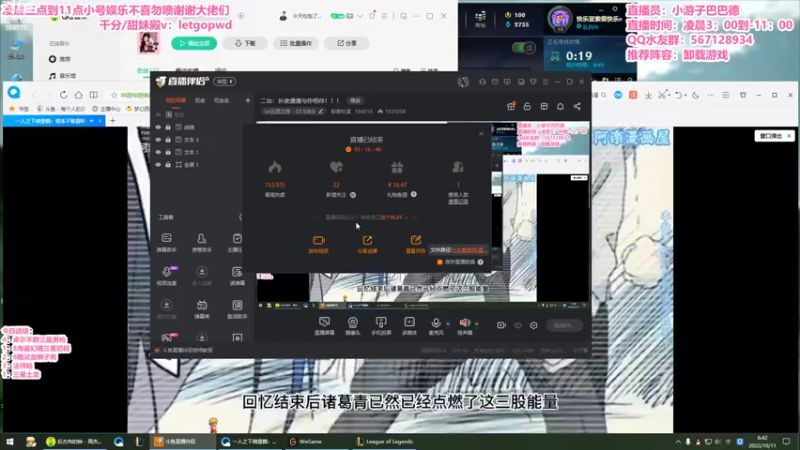The image size is (800, 450).
Task: Expand microphone options arrow
Action: click(448, 323)
